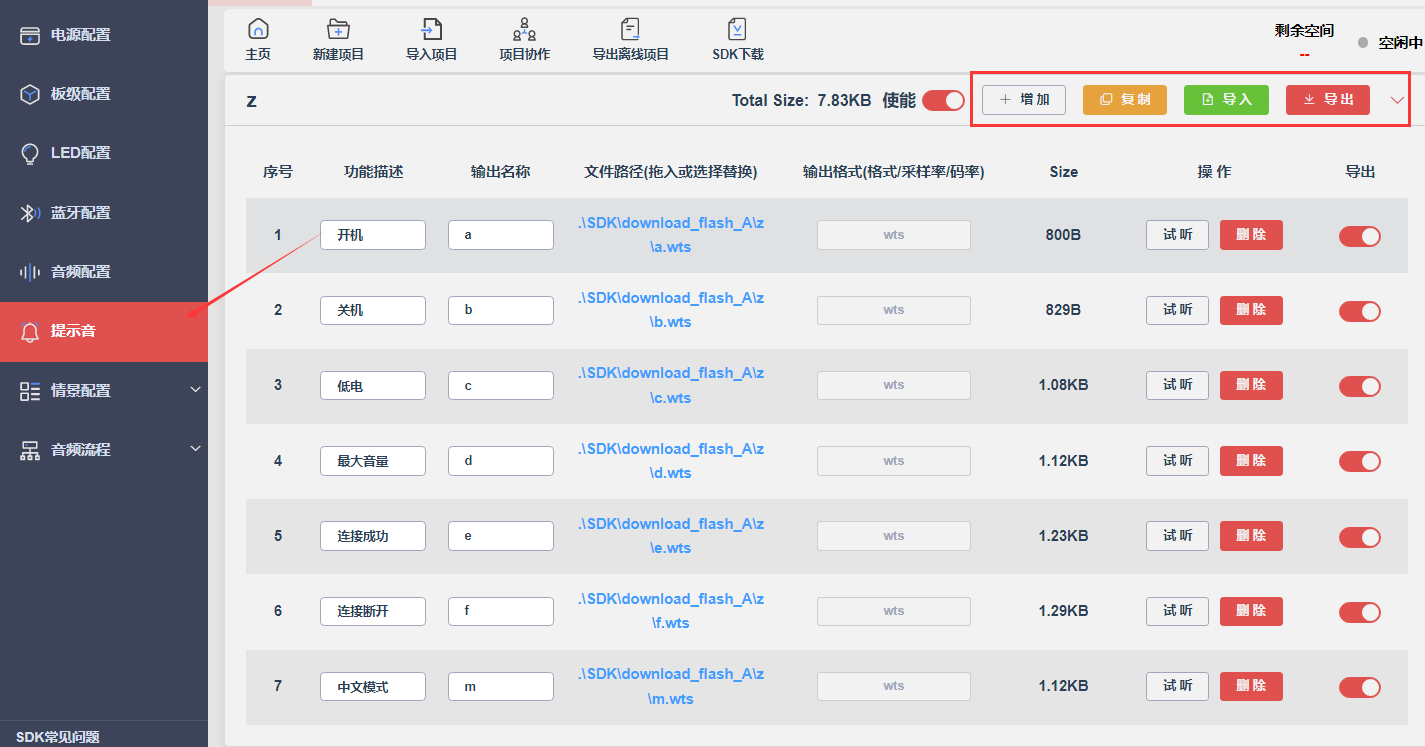Toggle the 使能 enable switch

[943, 100]
